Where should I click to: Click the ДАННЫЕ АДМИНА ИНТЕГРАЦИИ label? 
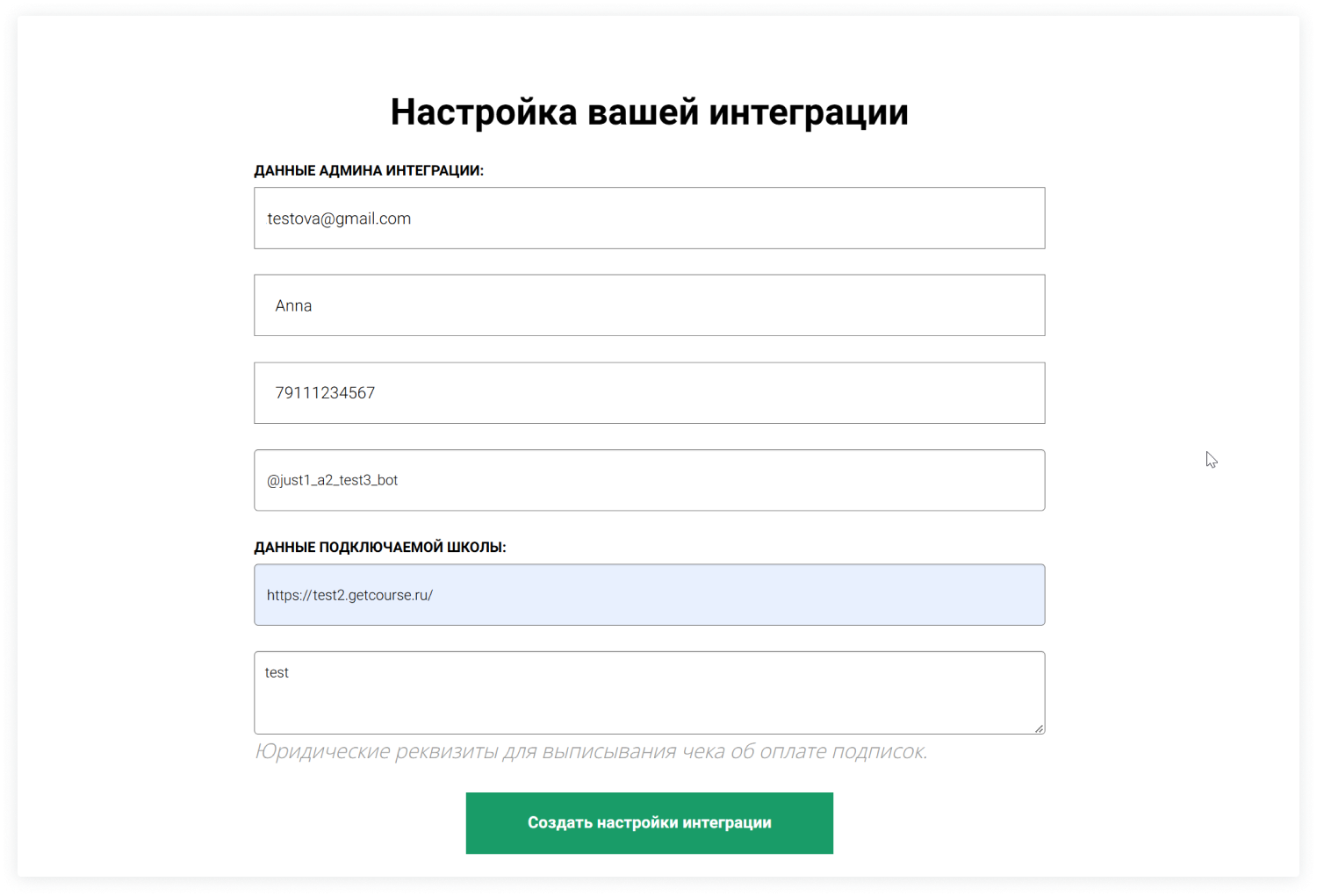[x=369, y=170]
